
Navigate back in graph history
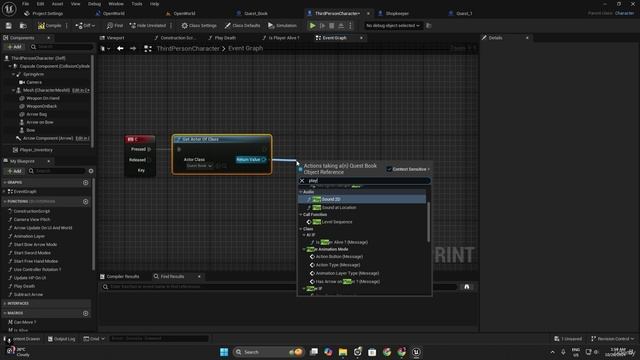coord(120,49)
